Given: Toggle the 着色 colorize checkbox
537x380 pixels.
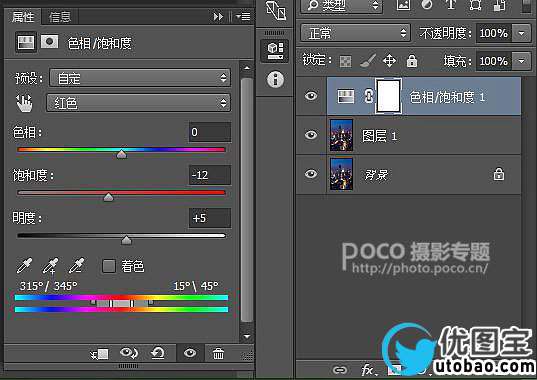Looking at the screenshot, I should (x=109, y=266).
